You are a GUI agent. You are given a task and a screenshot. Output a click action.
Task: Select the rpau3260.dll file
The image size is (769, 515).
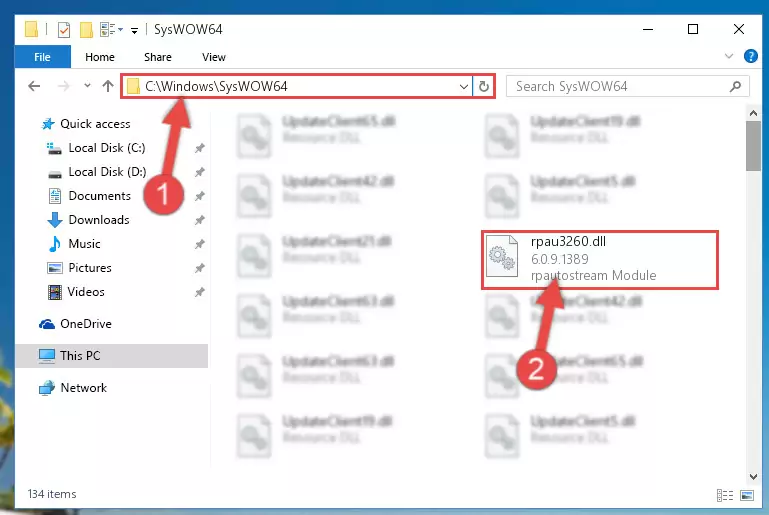pyautogui.click(x=600, y=259)
